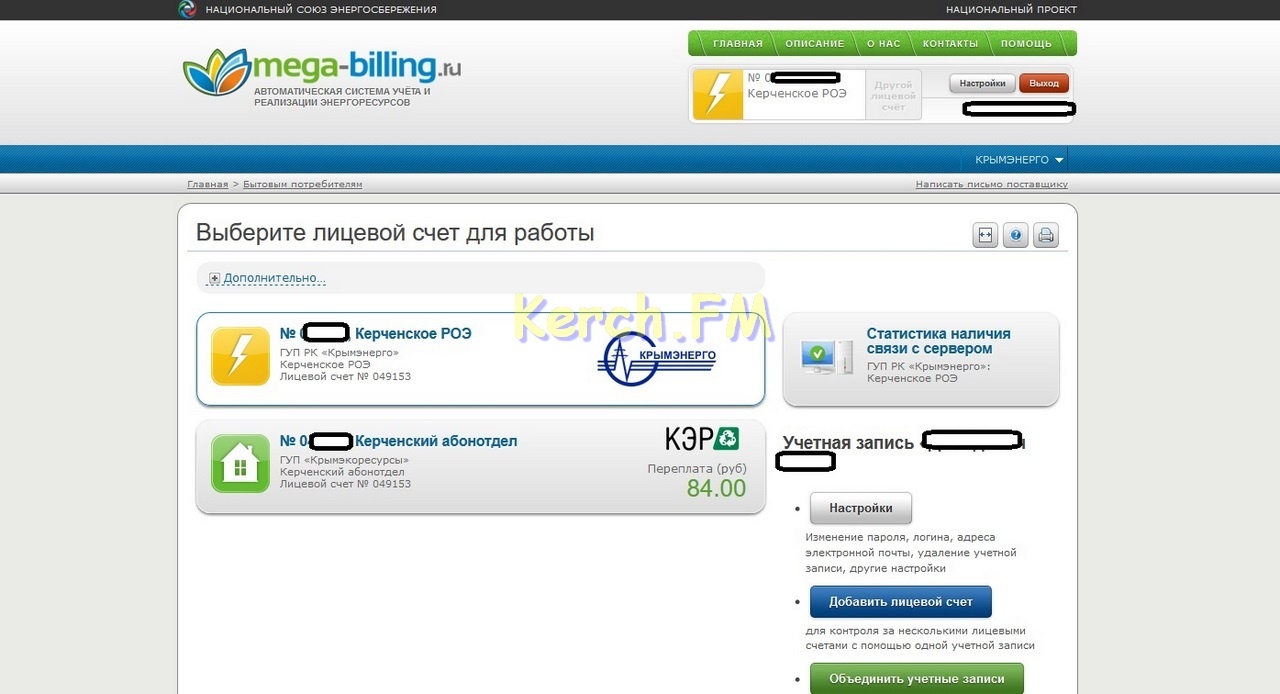The height and width of the screenshot is (694, 1280).
Task: Open help via the question mark icon
Action: pyautogui.click(x=1016, y=235)
